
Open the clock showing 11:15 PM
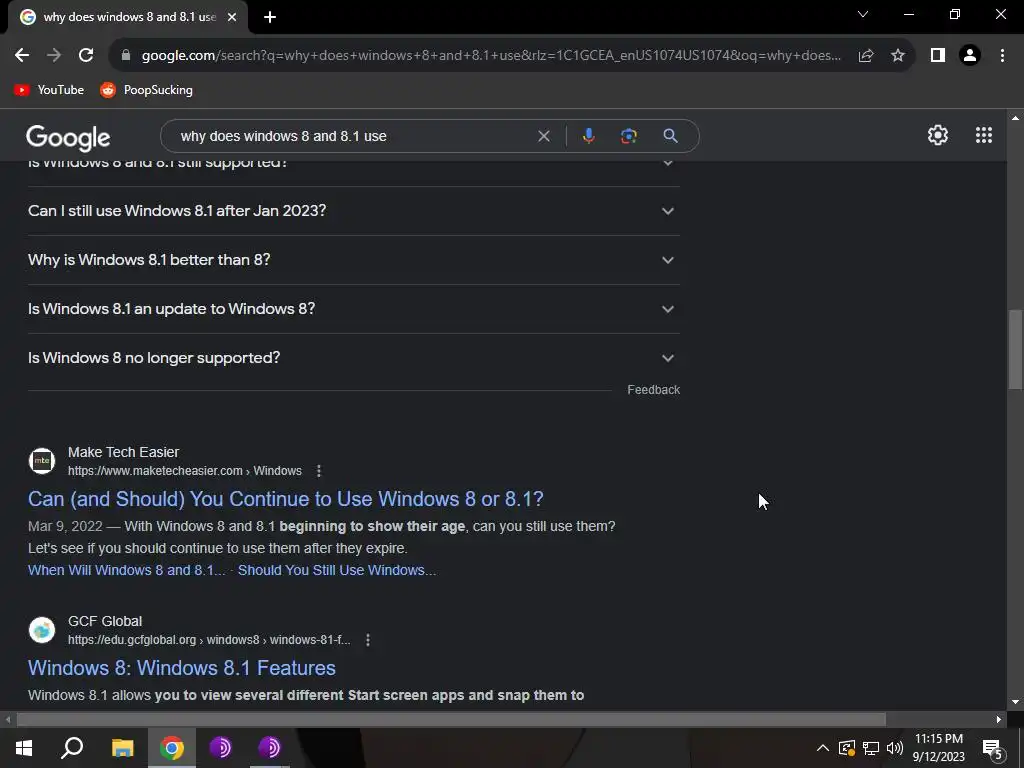tap(938, 748)
